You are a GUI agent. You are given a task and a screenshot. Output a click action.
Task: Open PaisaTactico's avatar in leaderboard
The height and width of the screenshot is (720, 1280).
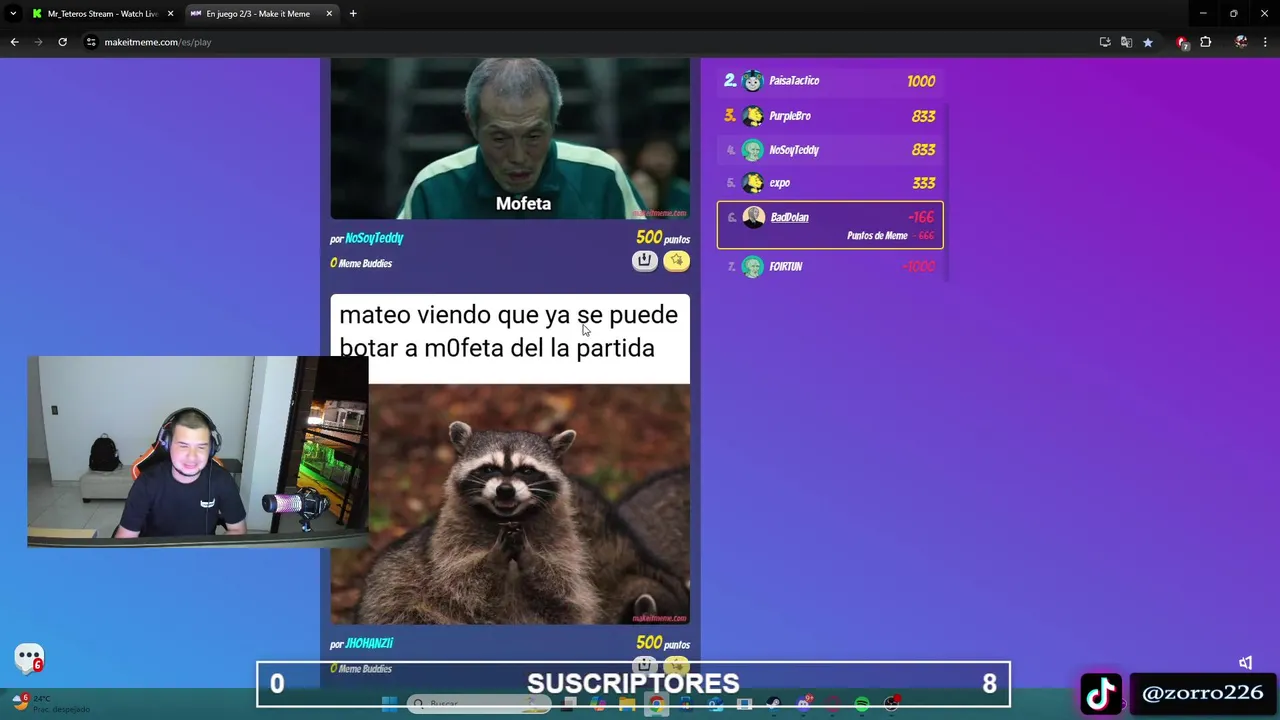pyautogui.click(x=753, y=81)
